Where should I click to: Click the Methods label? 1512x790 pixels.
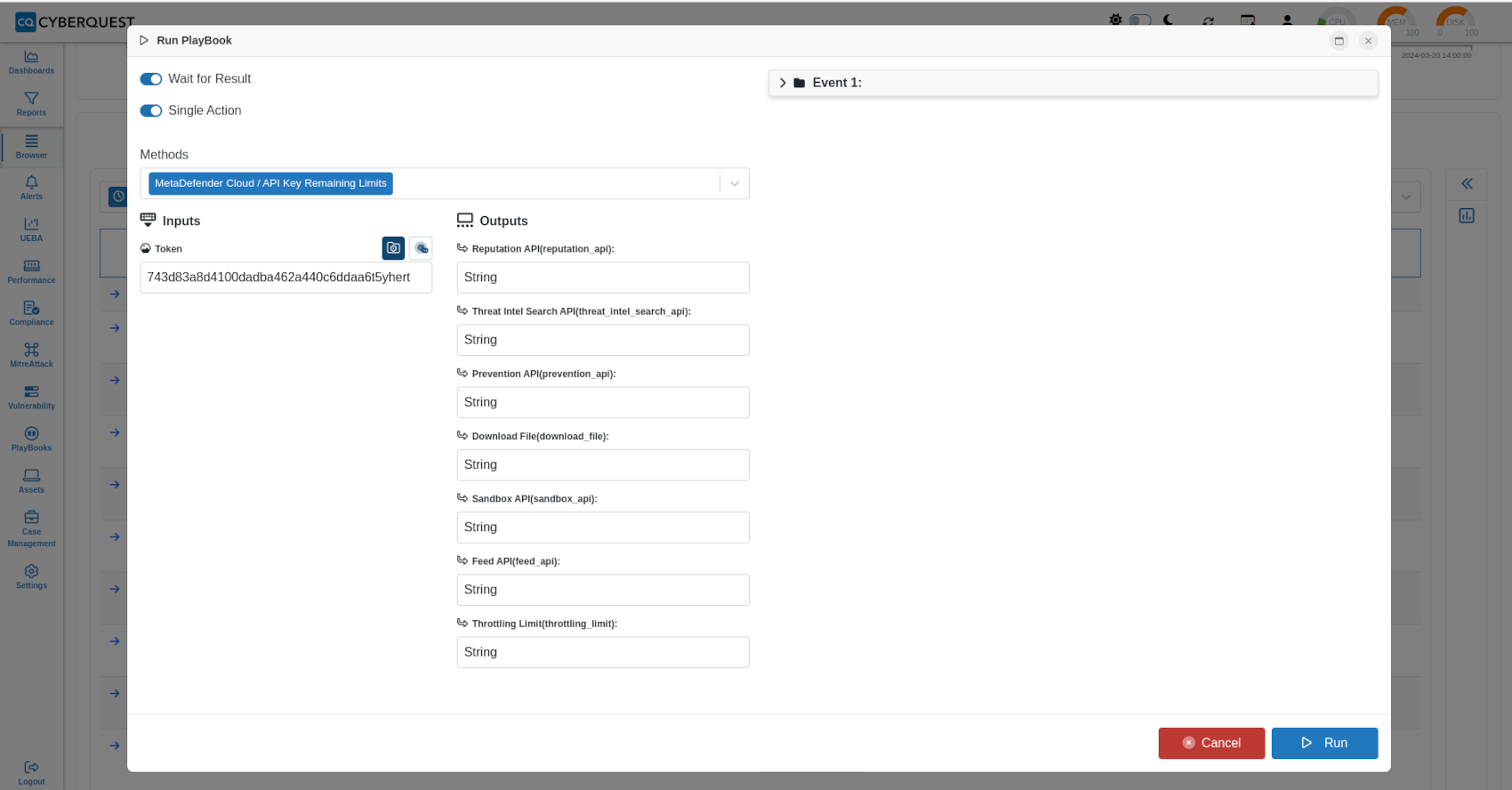tap(165, 155)
